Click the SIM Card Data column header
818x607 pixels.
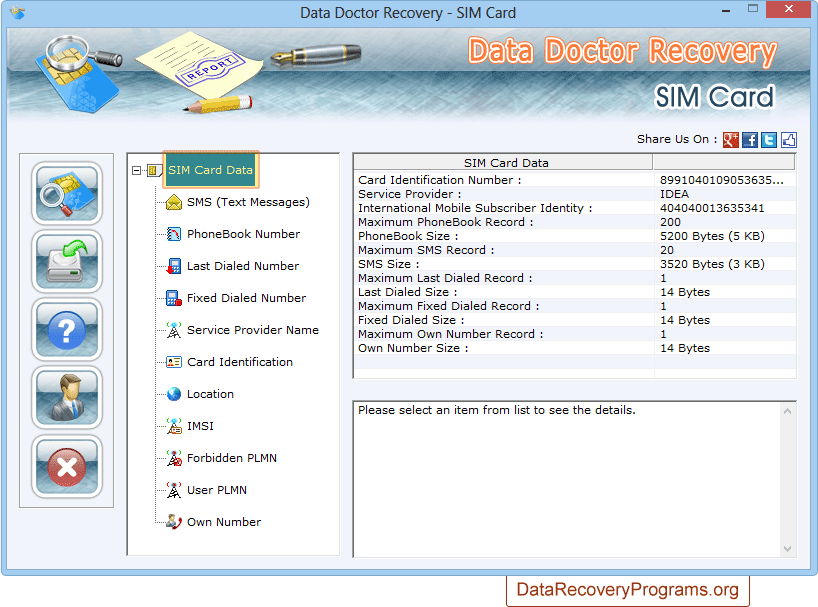point(503,163)
